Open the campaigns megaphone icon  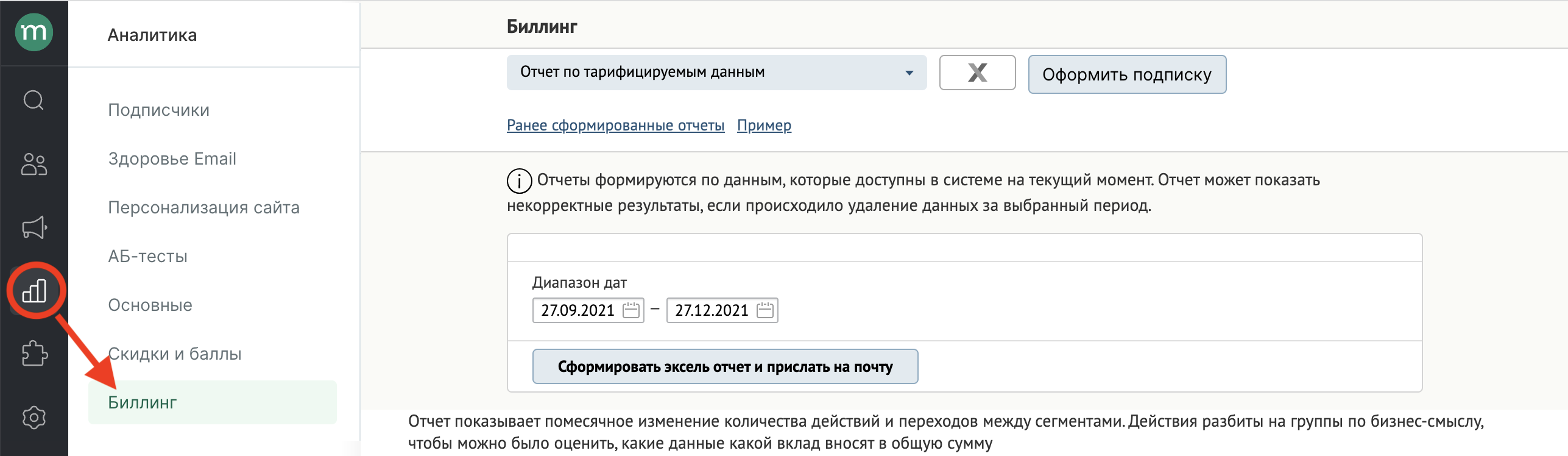(x=34, y=227)
